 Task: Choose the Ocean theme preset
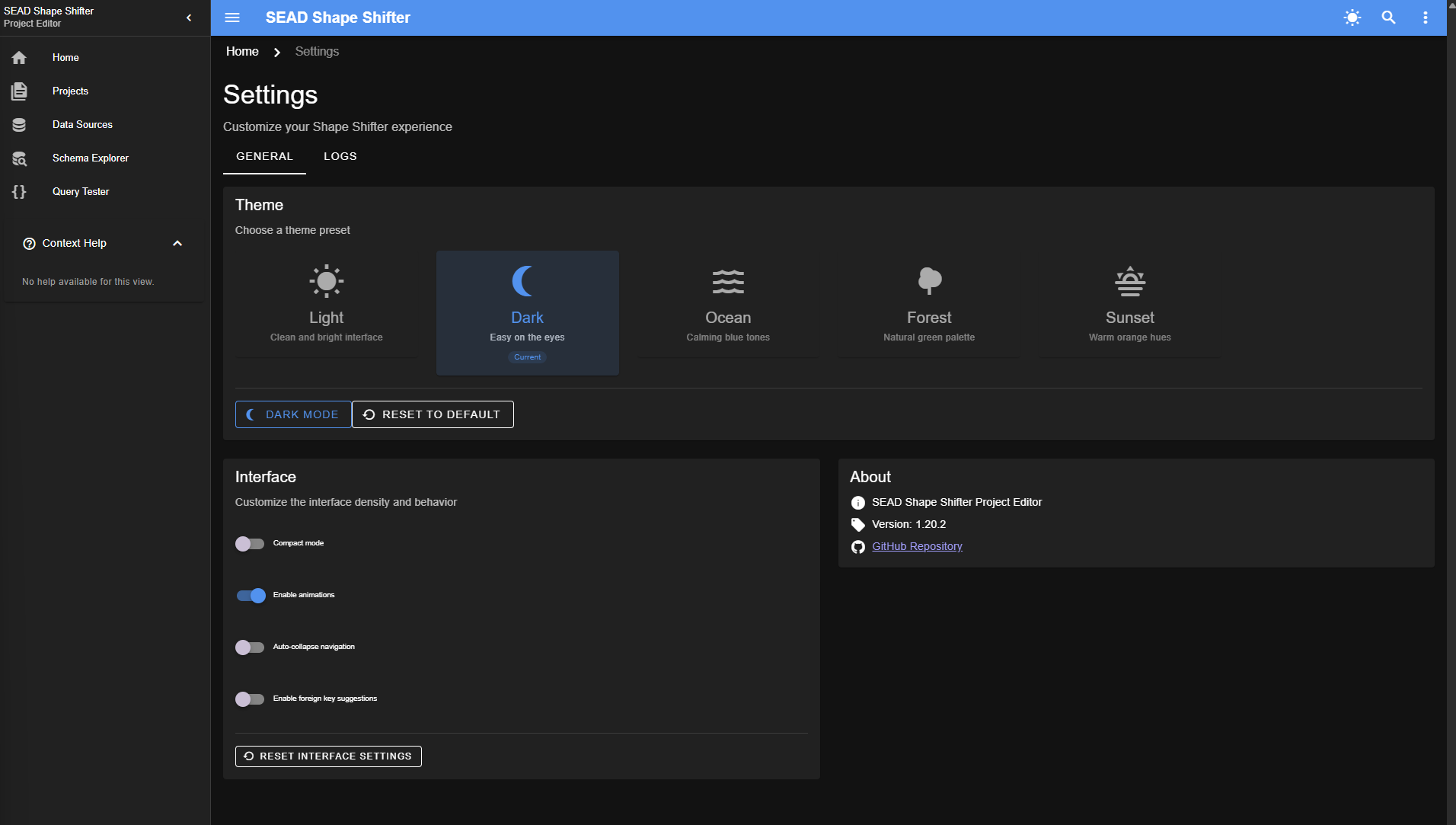click(x=727, y=305)
